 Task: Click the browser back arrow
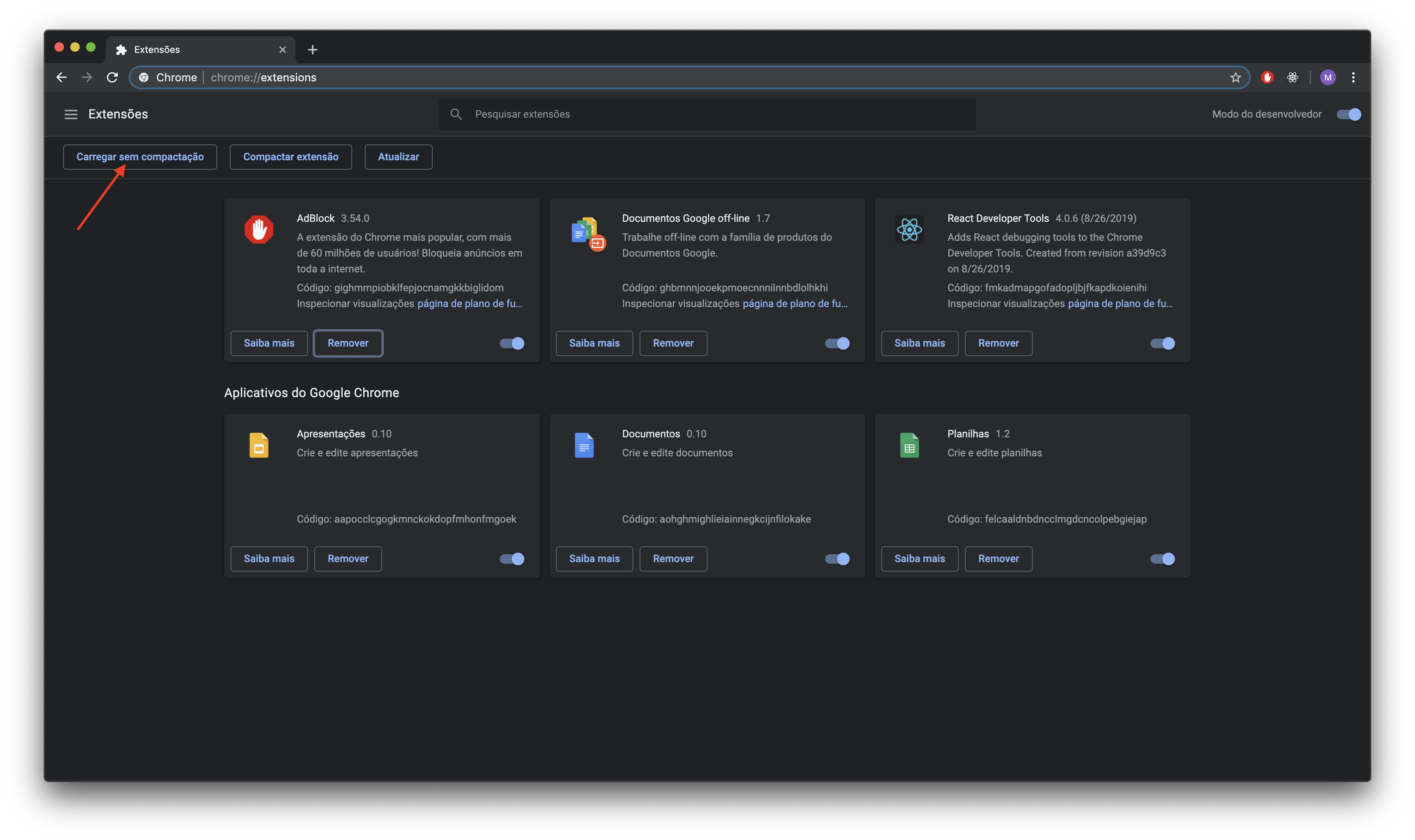[x=62, y=77]
